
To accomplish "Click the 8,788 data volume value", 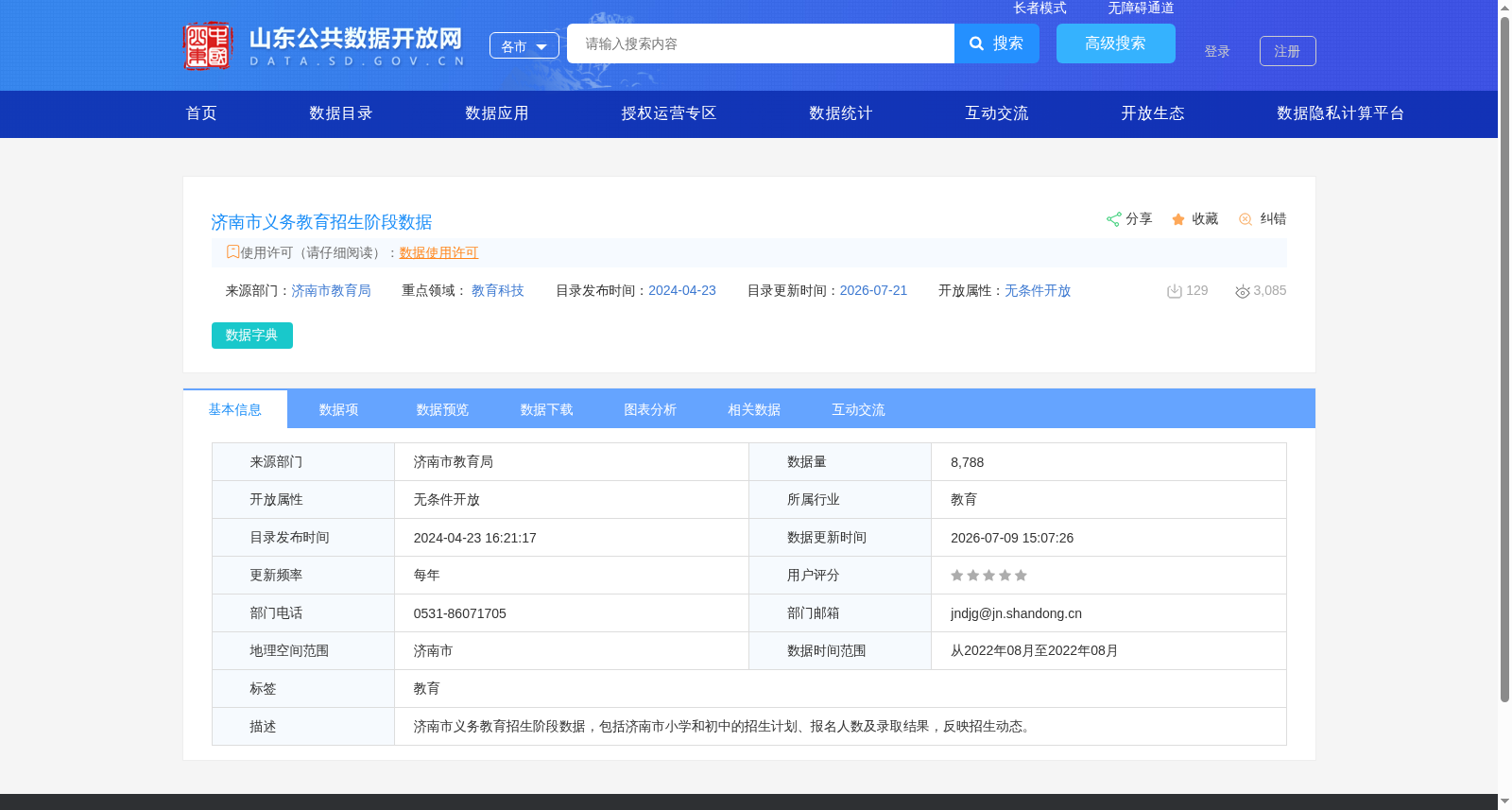I will [967, 462].
